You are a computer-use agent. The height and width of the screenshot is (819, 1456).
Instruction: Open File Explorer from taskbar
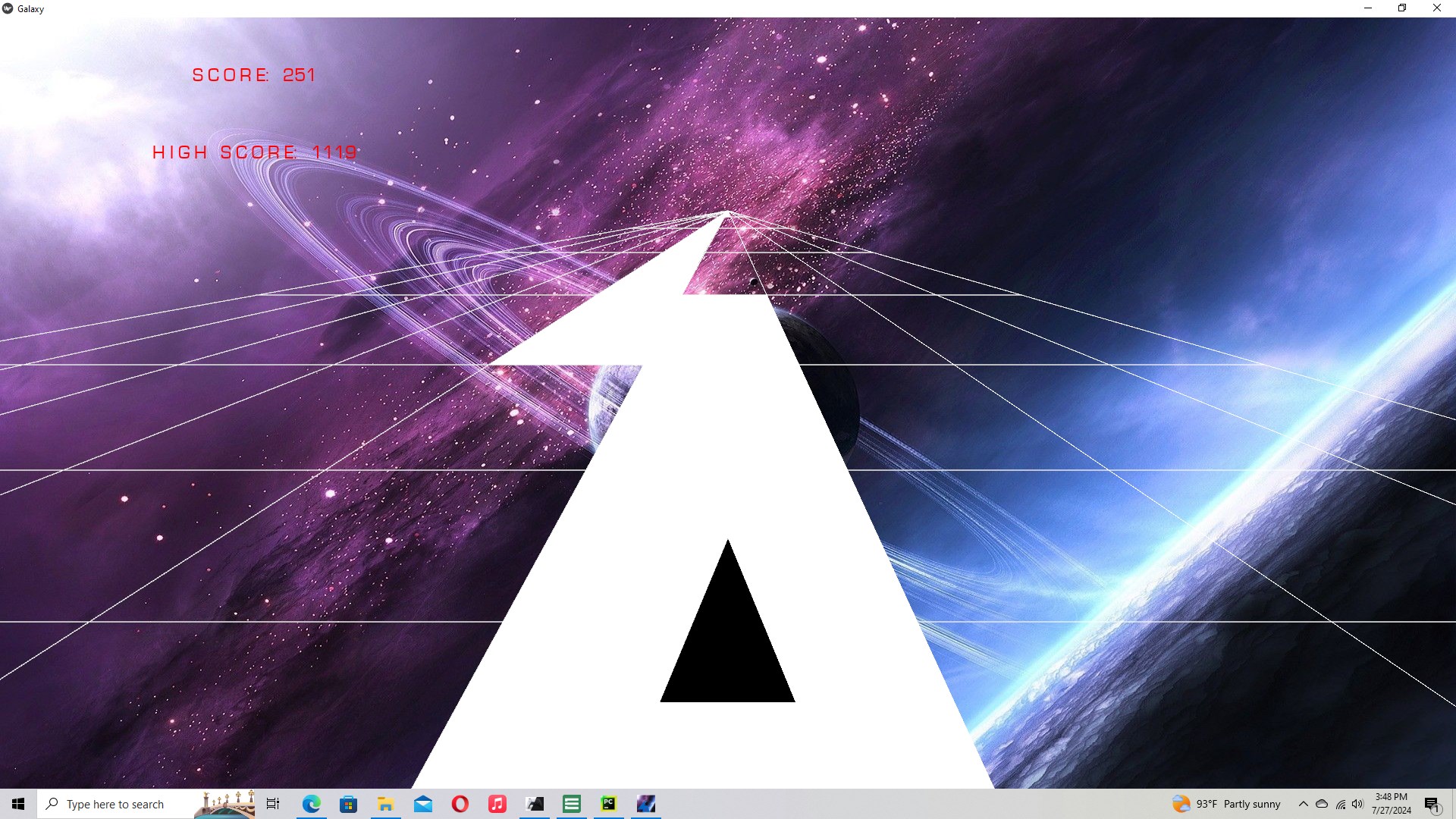385,804
